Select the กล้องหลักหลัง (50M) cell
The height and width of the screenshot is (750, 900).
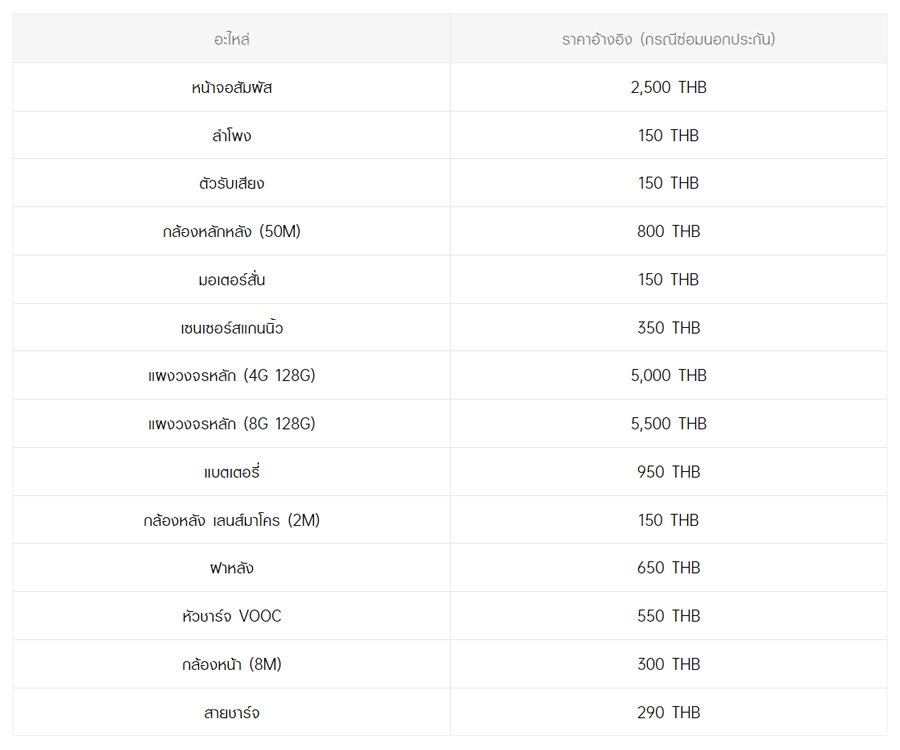point(231,231)
